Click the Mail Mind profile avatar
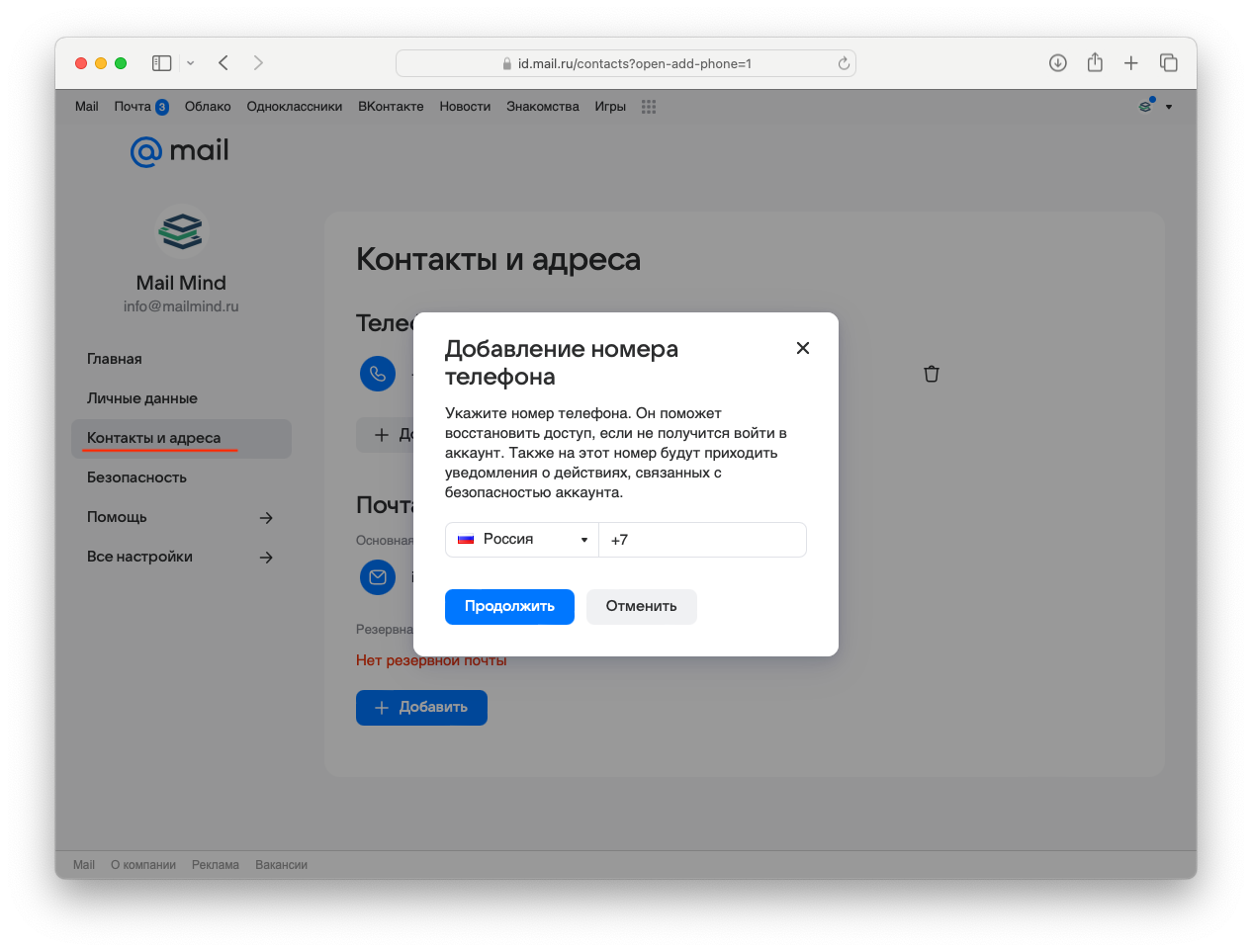Viewport: 1252px width, 952px height. [181, 230]
